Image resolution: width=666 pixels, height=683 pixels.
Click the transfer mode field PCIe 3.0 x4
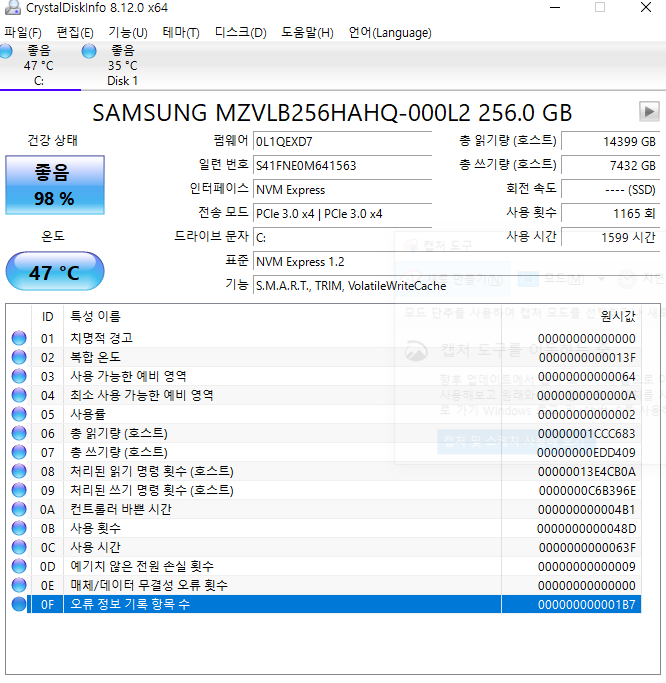(342, 214)
